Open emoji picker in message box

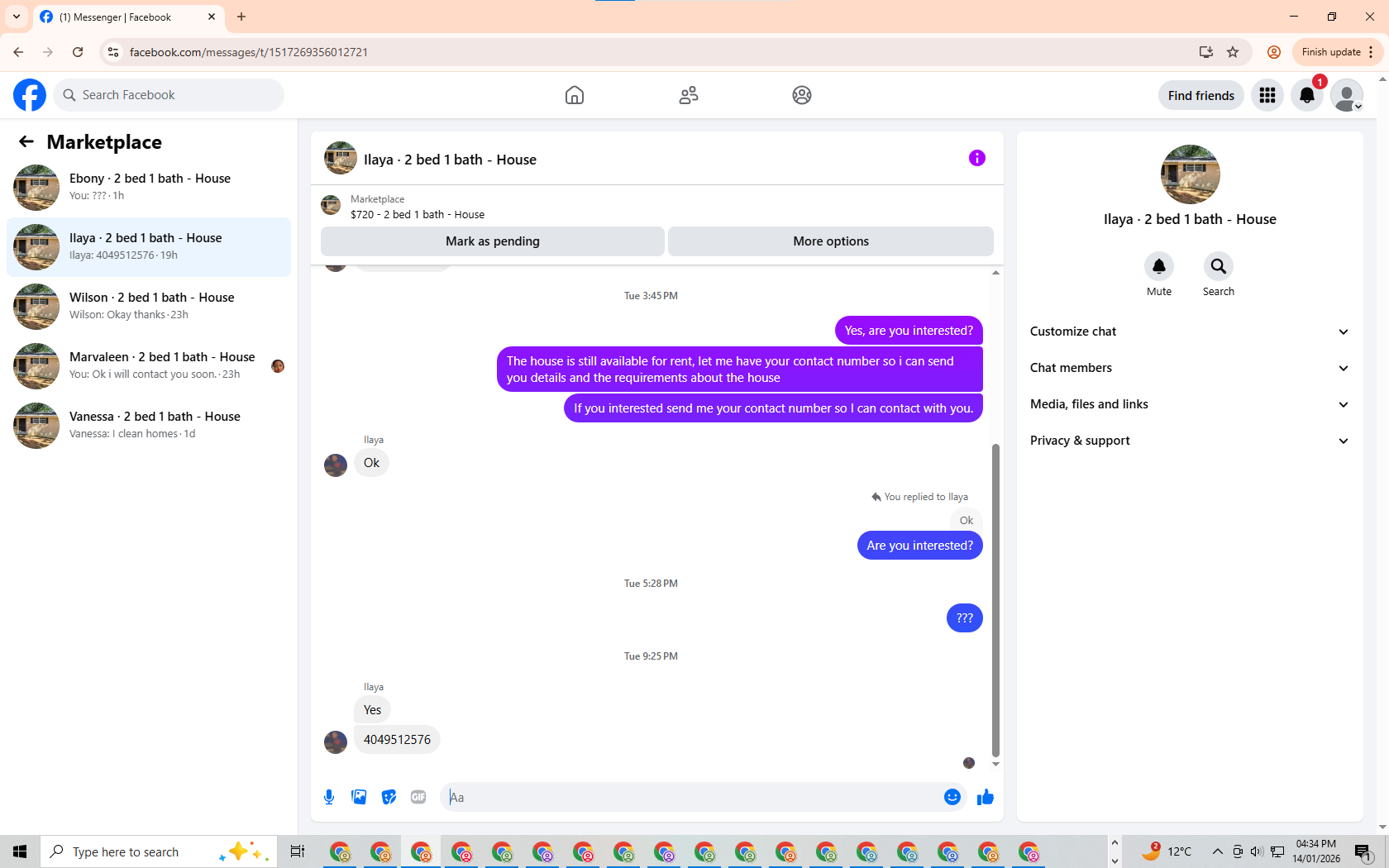pos(952,797)
